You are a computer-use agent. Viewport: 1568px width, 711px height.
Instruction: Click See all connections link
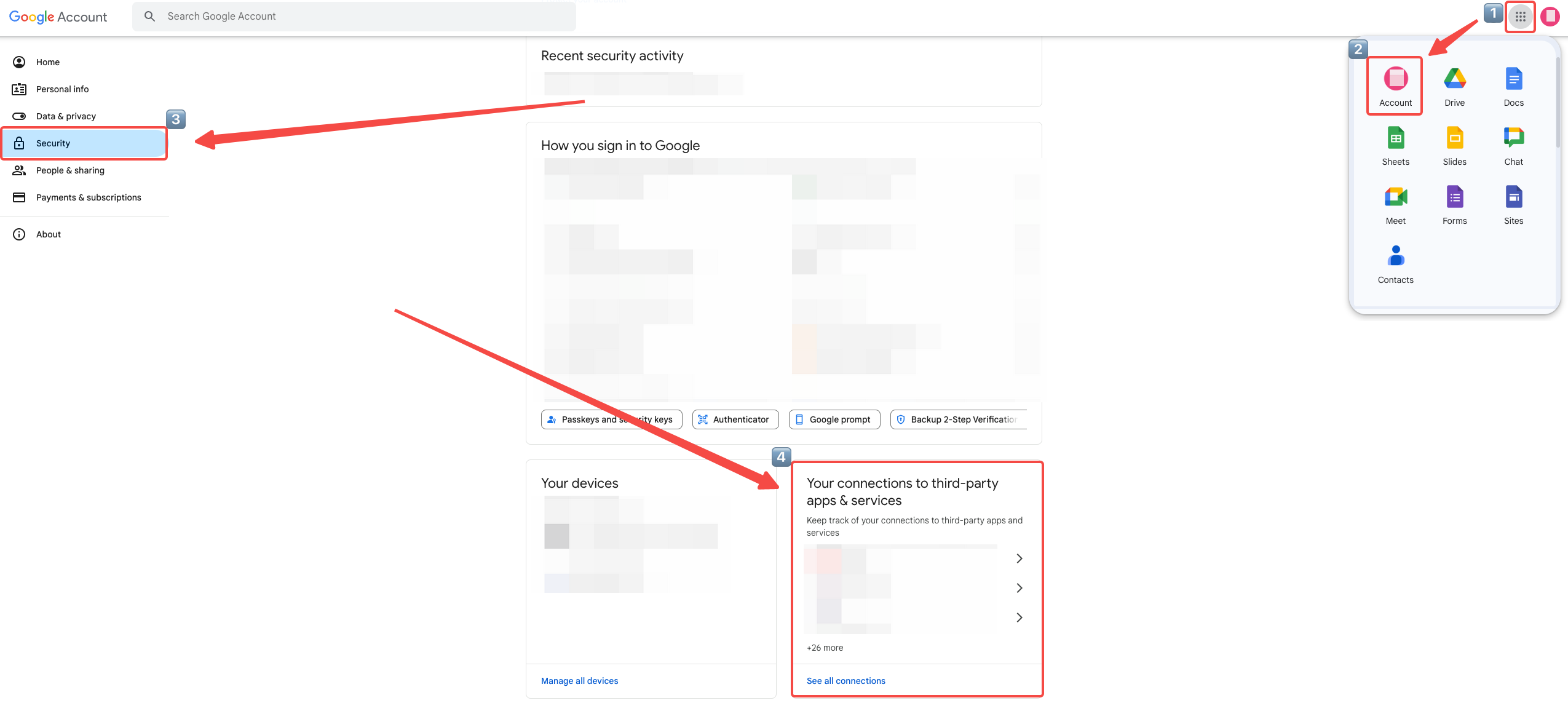coord(845,681)
